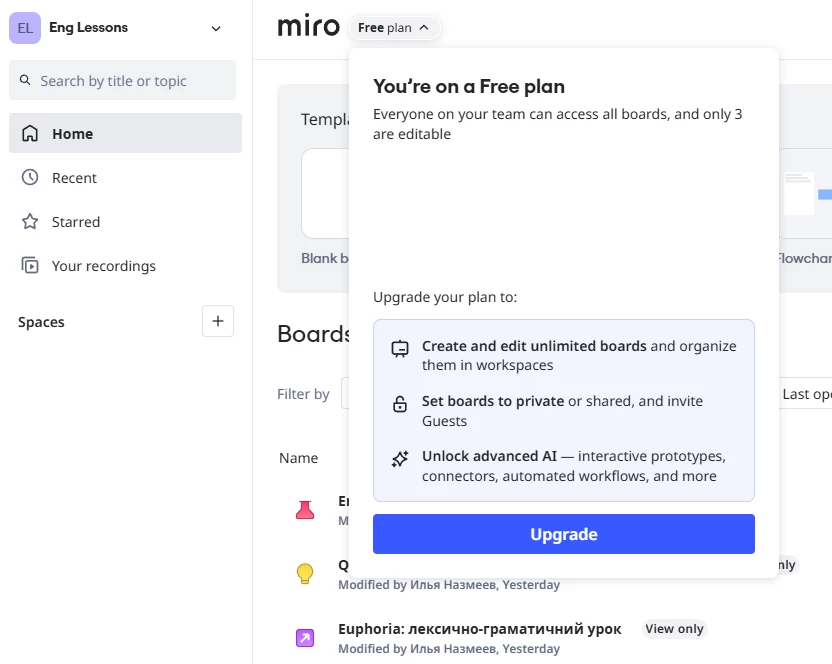The width and height of the screenshot is (832, 664).
Task: Click the View only badge on Euphoria
Action: 674,629
